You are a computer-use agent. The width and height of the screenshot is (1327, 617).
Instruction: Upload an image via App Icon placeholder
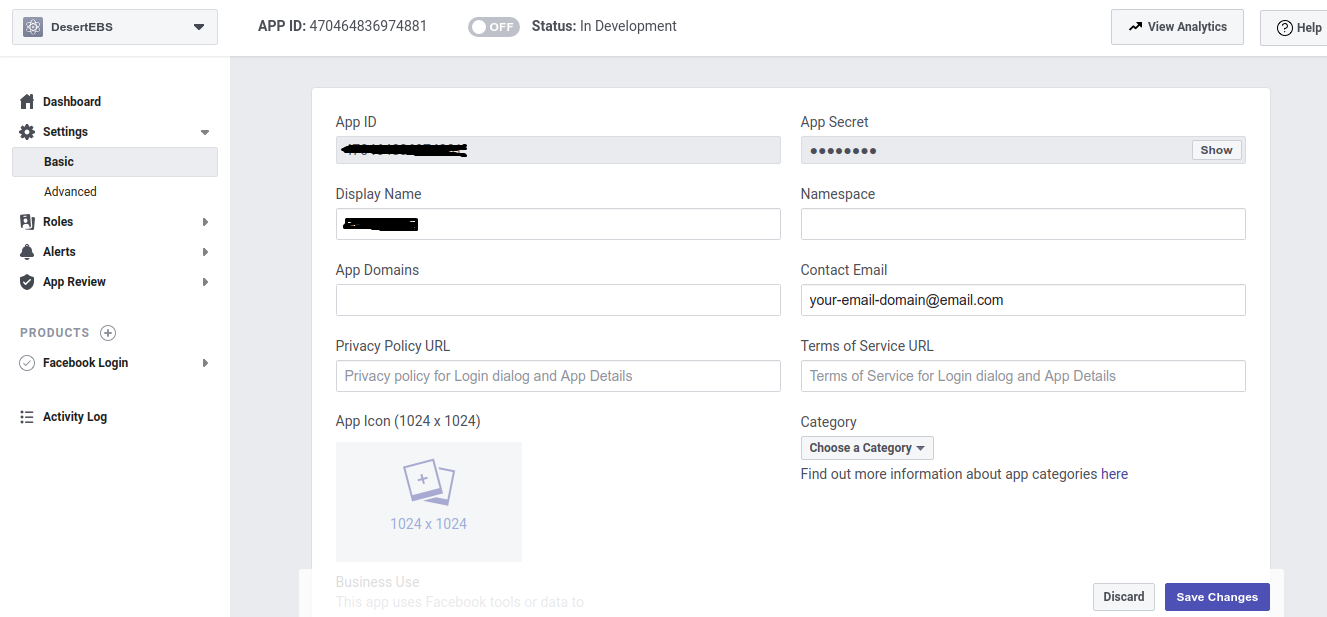click(429, 501)
